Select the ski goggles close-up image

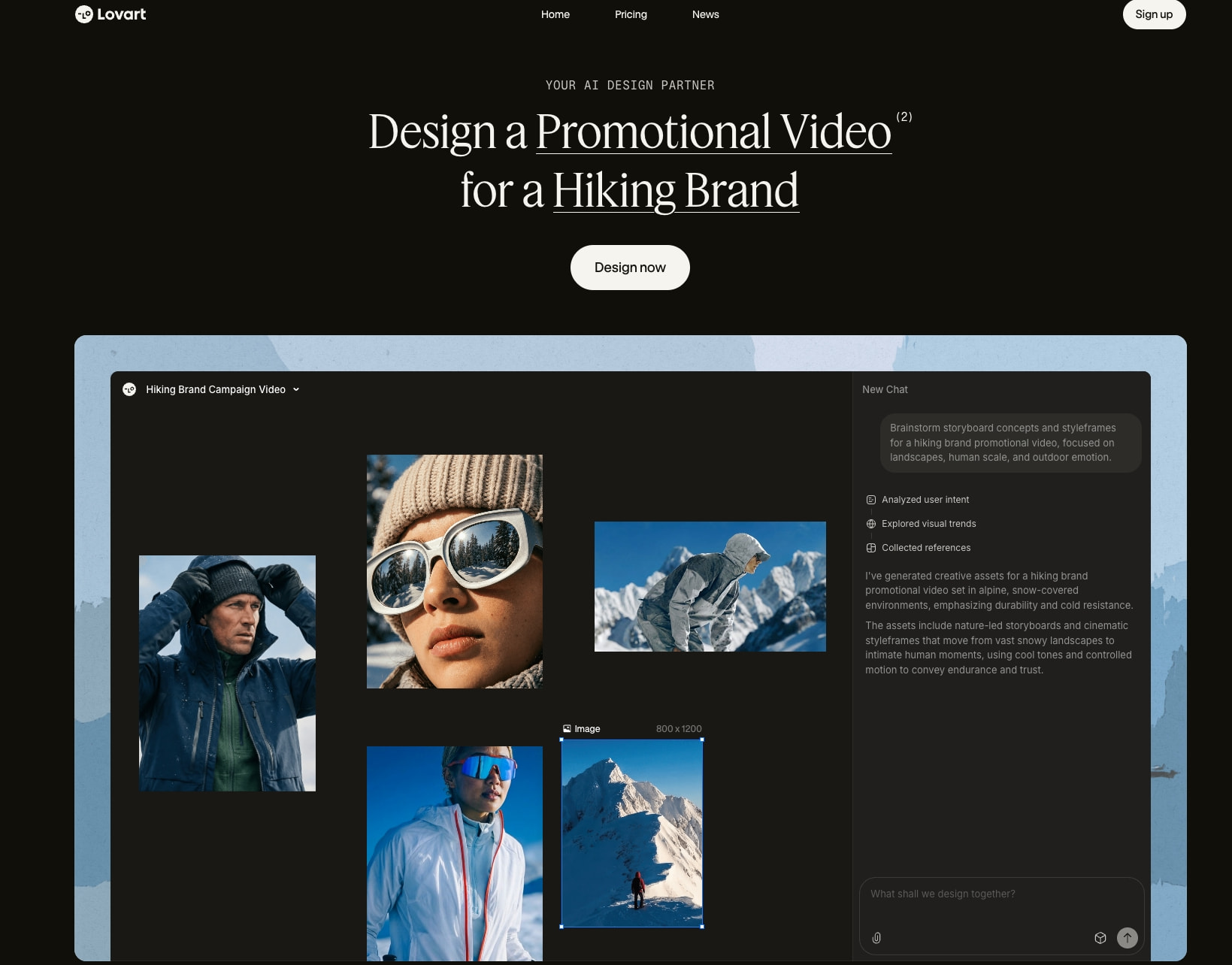point(455,571)
